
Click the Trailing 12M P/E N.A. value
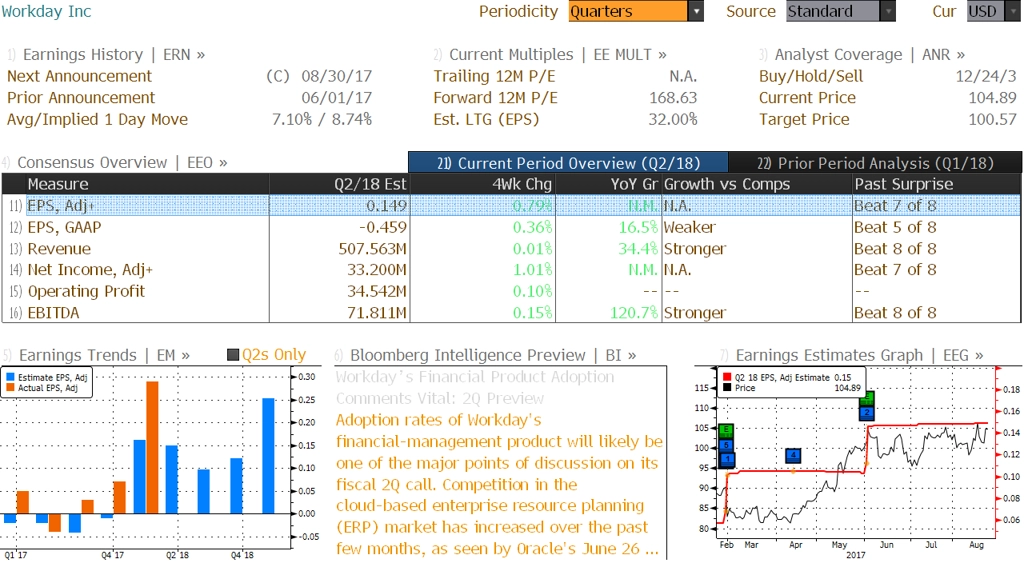point(683,76)
